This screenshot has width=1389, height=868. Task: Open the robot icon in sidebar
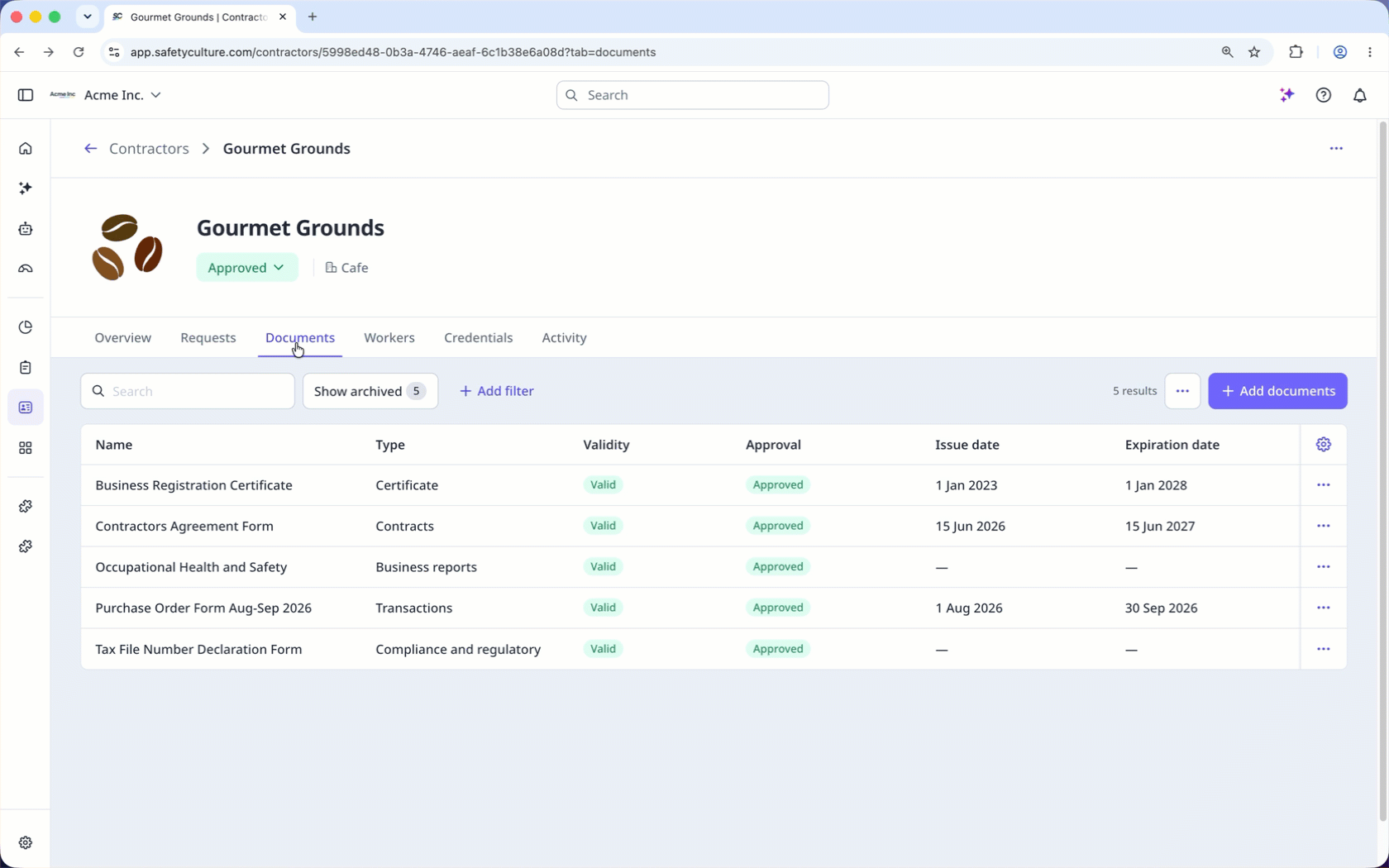pyautogui.click(x=26, y=229)
